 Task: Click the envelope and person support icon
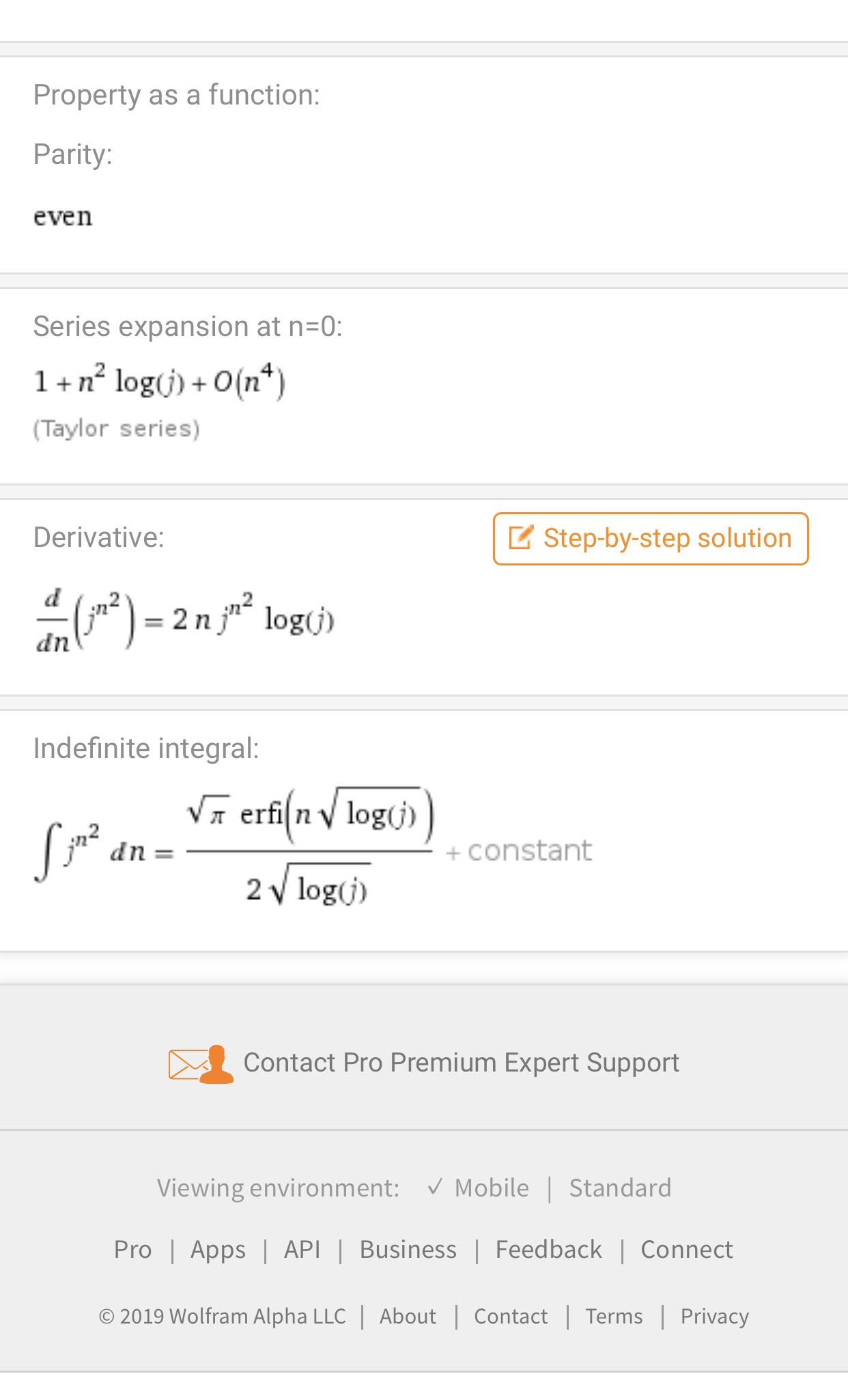click(201, 1064)
